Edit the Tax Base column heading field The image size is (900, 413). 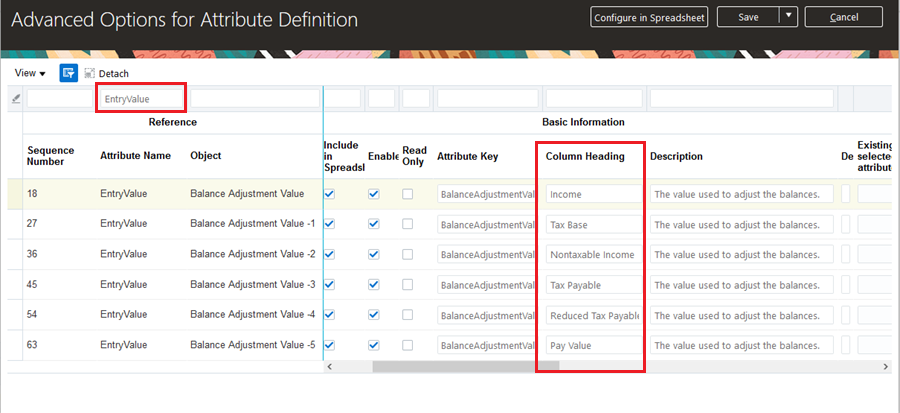pos(593,224)
